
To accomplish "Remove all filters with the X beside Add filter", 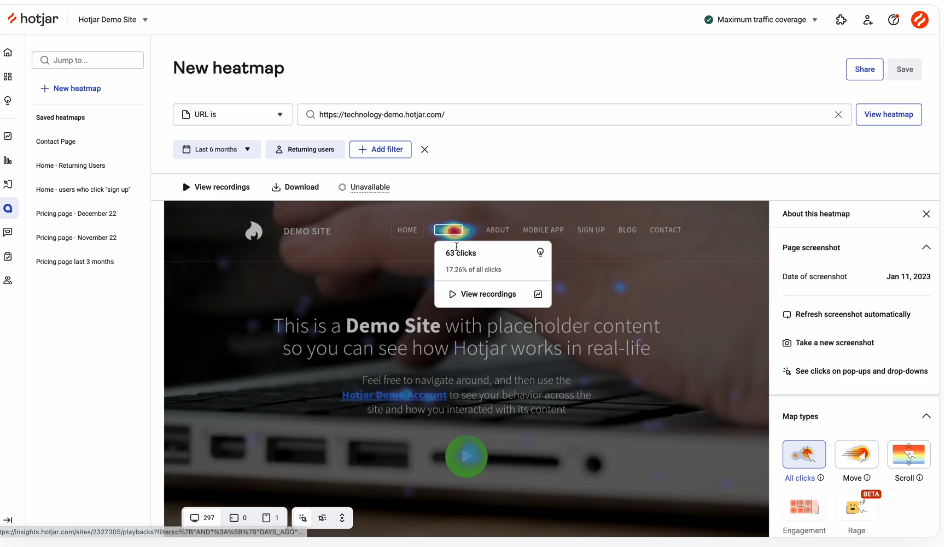I will [x=424, y=149].
